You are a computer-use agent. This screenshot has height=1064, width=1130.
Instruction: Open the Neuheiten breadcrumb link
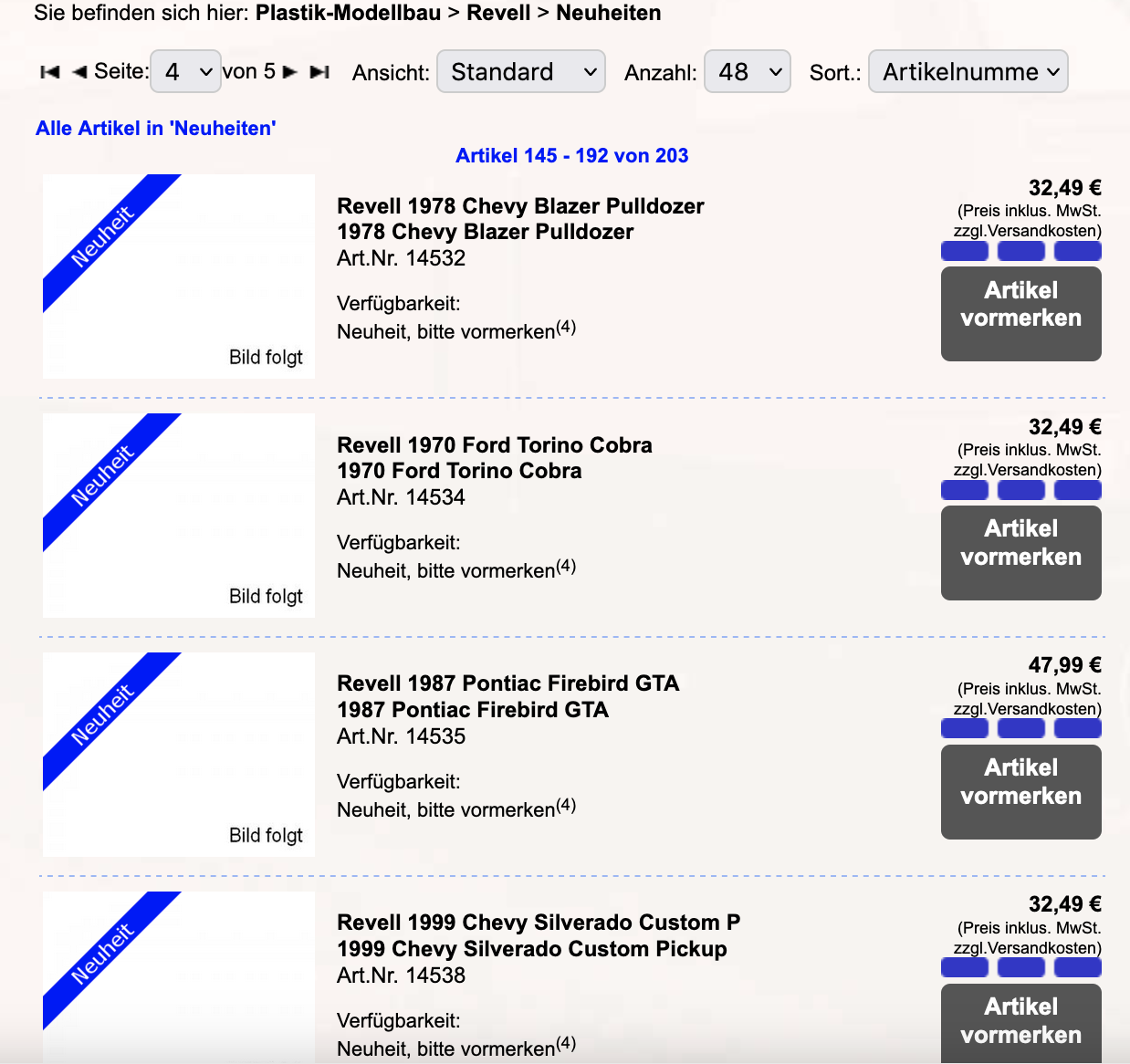pyautogui.click(x=609, y=13)
